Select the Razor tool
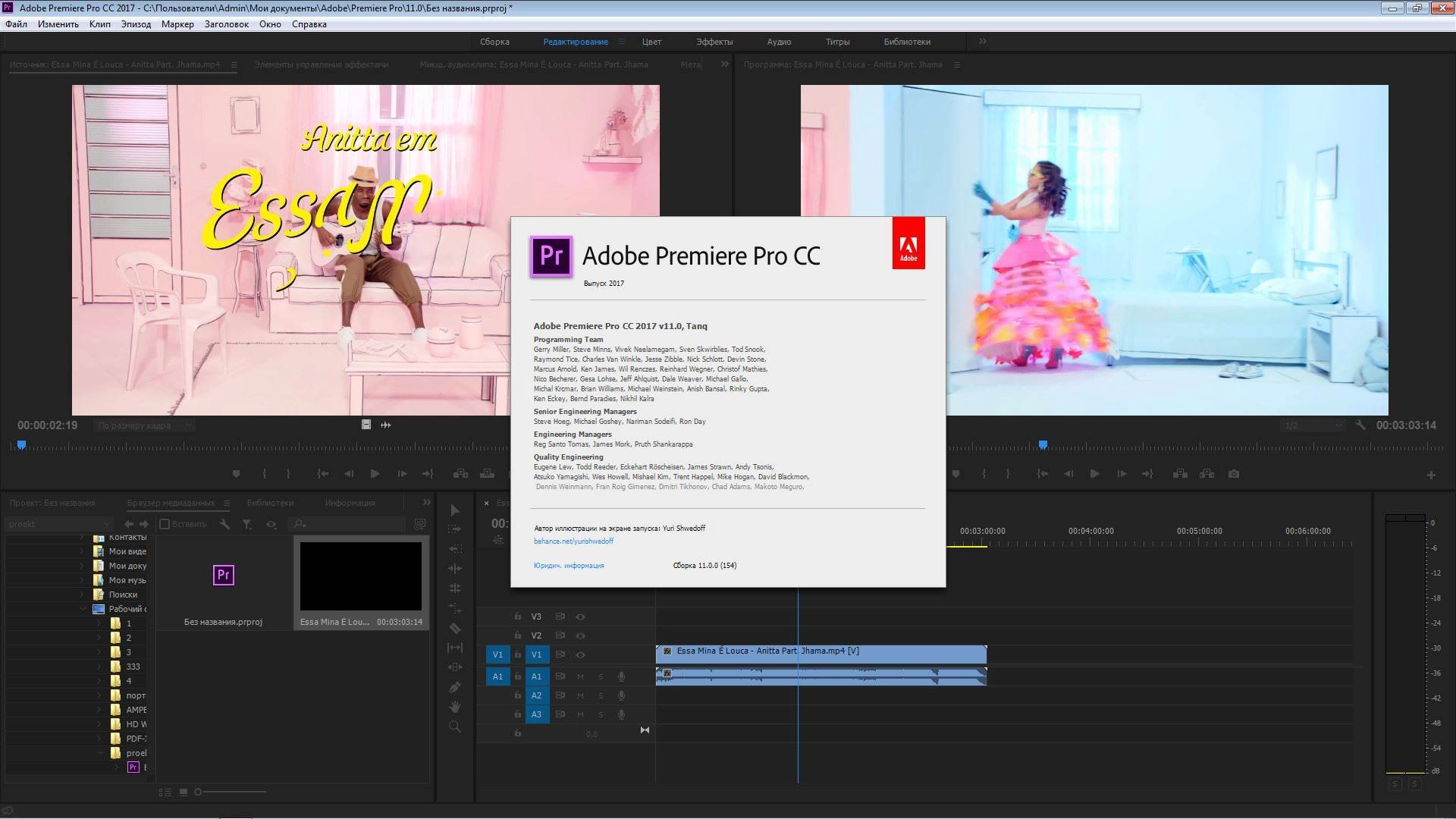 tap(455, 628)
